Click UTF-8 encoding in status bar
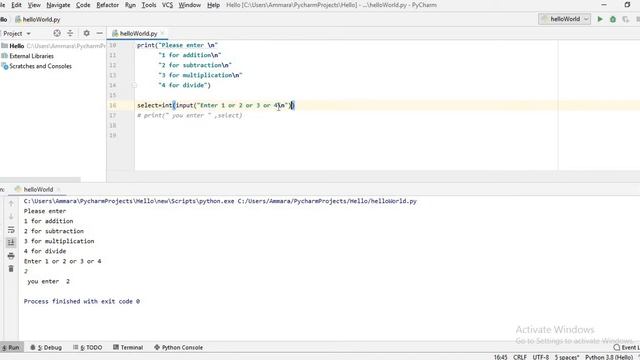The image size is (640, 360). coord(540,357)
